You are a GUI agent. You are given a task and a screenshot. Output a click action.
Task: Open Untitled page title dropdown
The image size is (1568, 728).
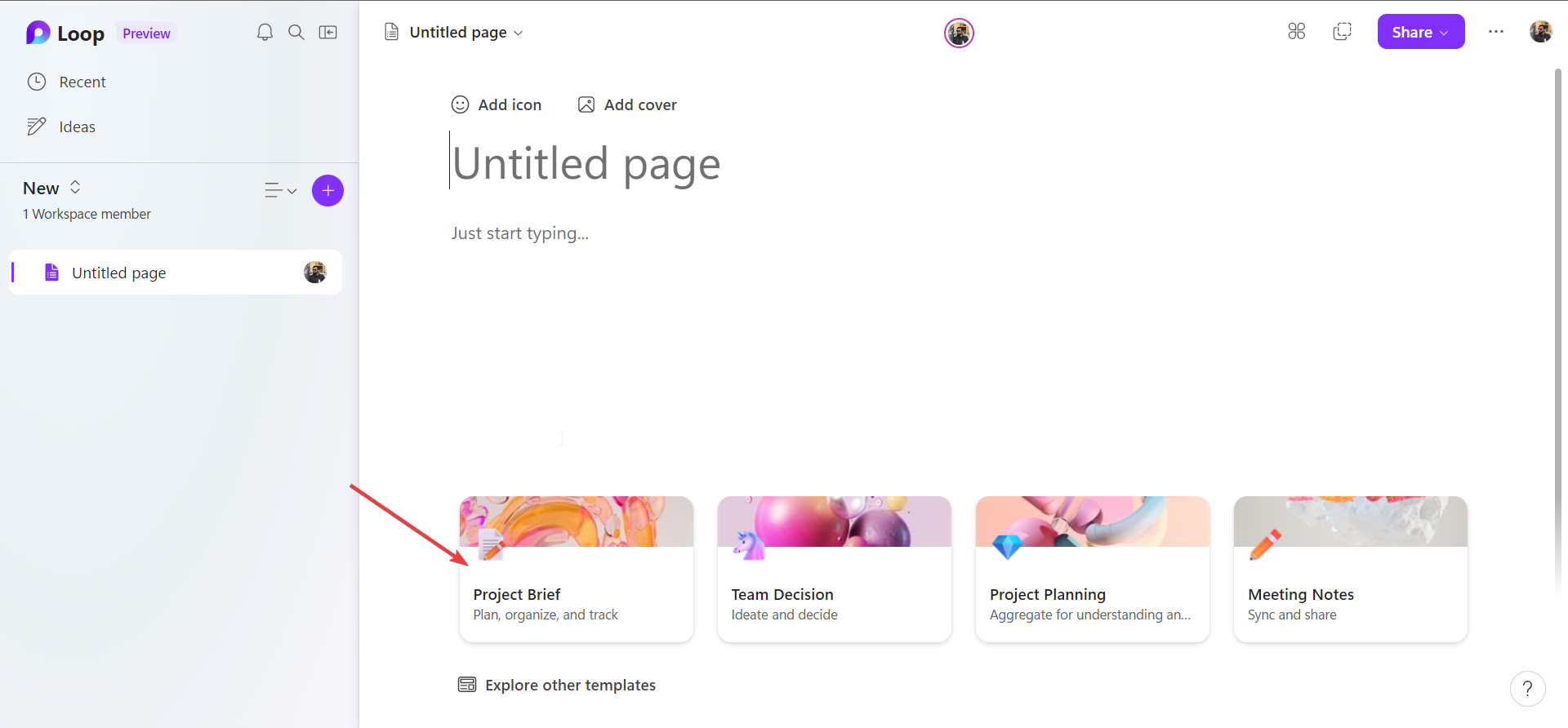click(x=454, y=33)
